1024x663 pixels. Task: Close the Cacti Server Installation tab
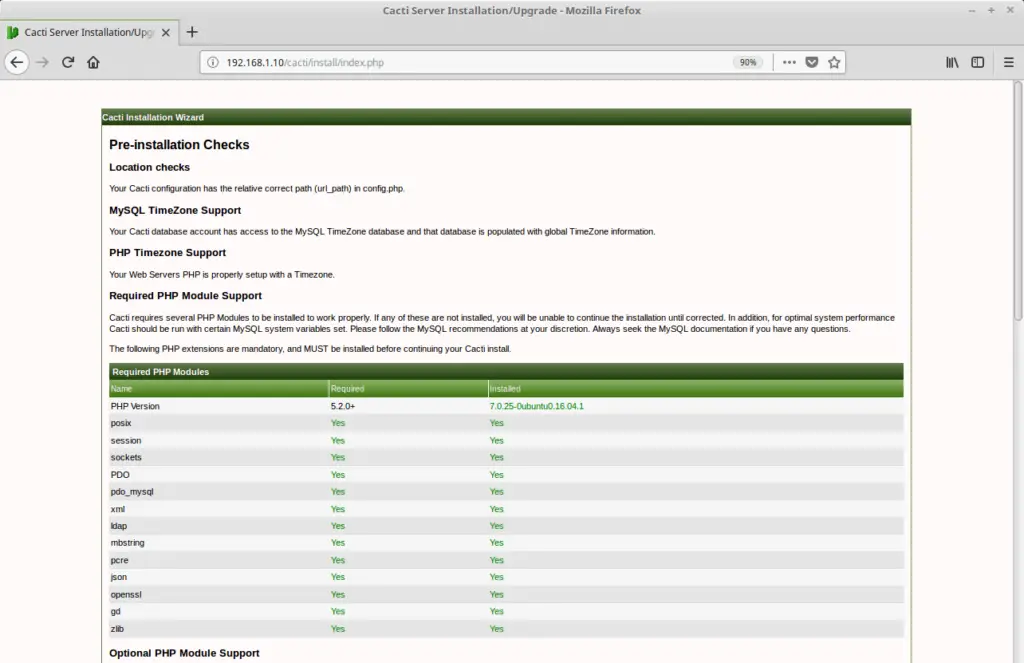point(166,33)
